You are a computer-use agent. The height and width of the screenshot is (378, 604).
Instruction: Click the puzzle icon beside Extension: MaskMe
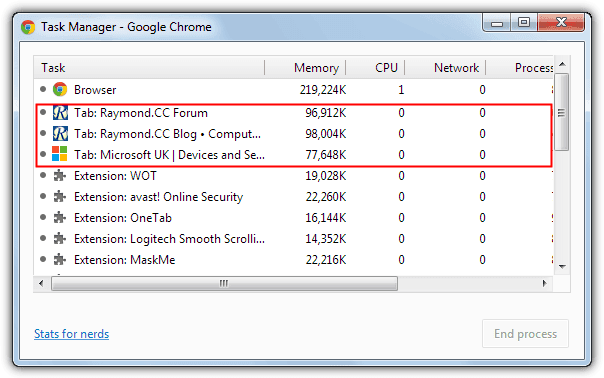(x=59, y=259)
